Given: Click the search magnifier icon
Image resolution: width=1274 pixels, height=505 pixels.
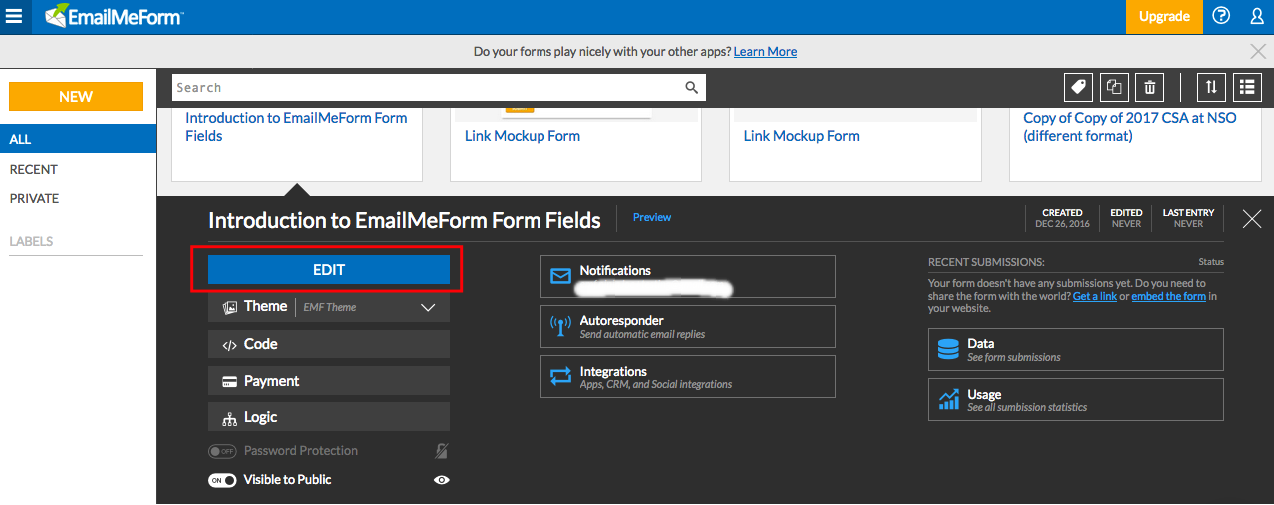Looking at the screenshot, I should 691,88.
